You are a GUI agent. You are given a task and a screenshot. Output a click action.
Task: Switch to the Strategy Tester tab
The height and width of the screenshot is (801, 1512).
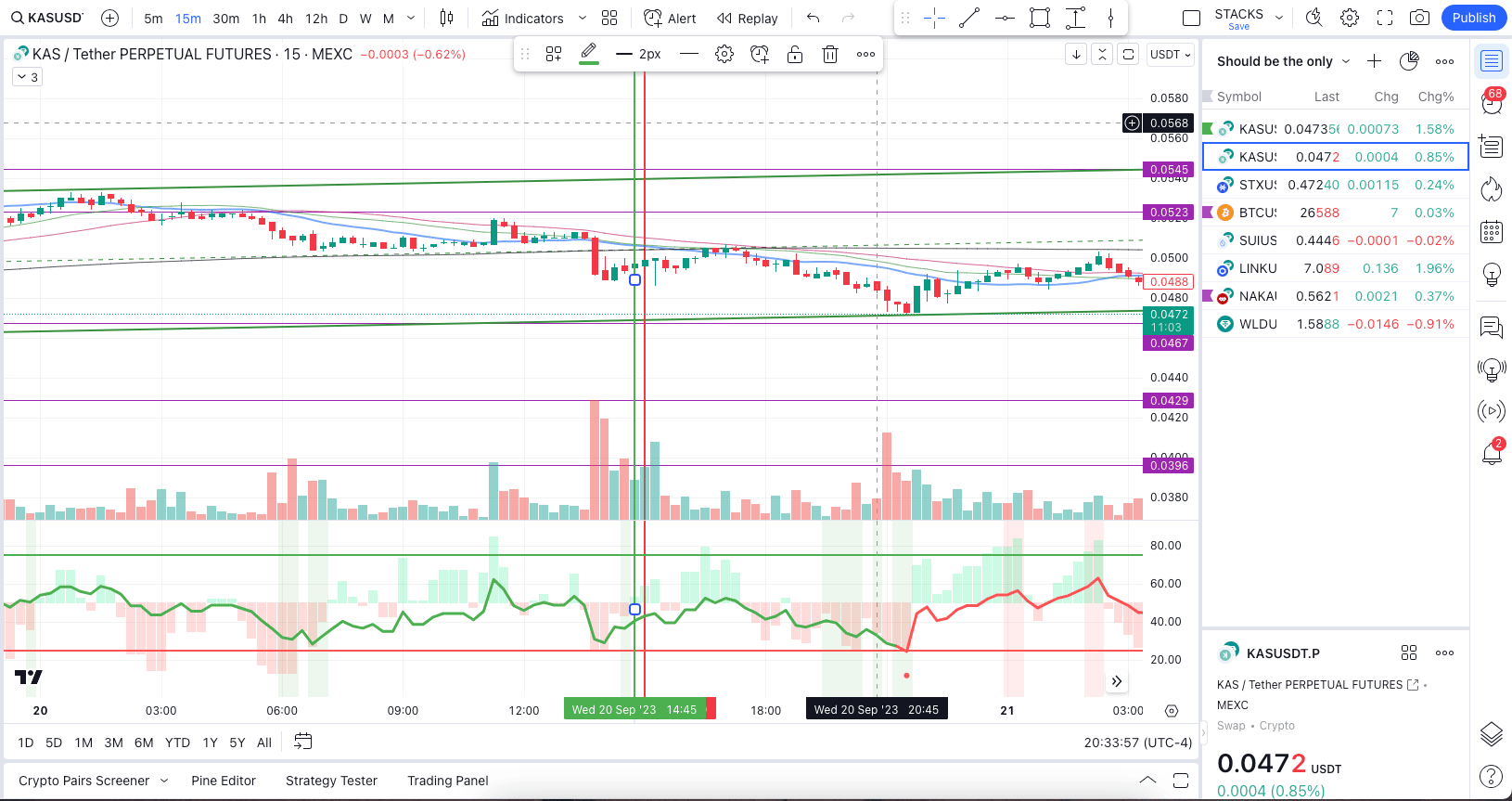(x=331, y=781)
